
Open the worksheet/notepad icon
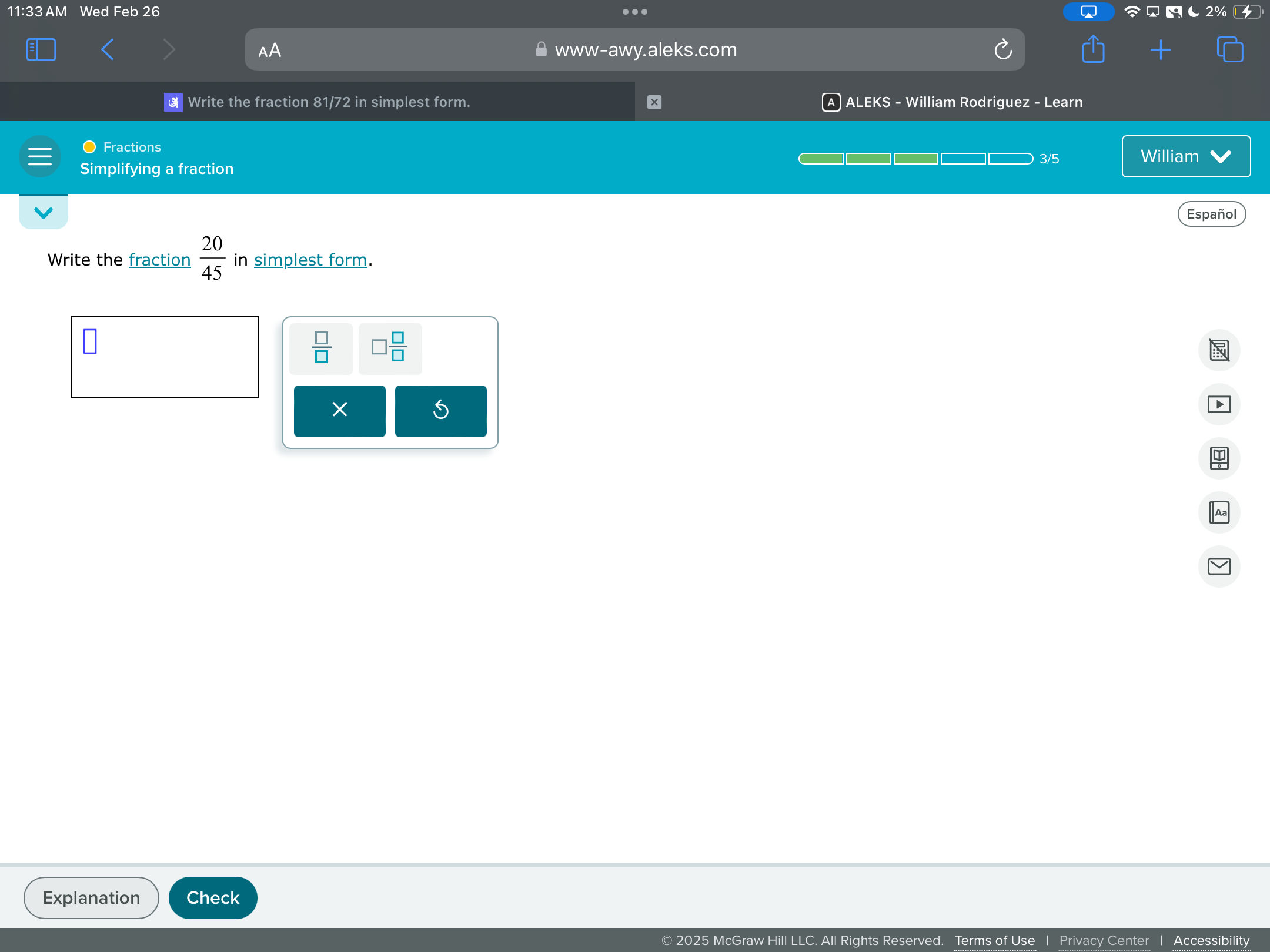pyautogui.click(x=1220, y=458)
